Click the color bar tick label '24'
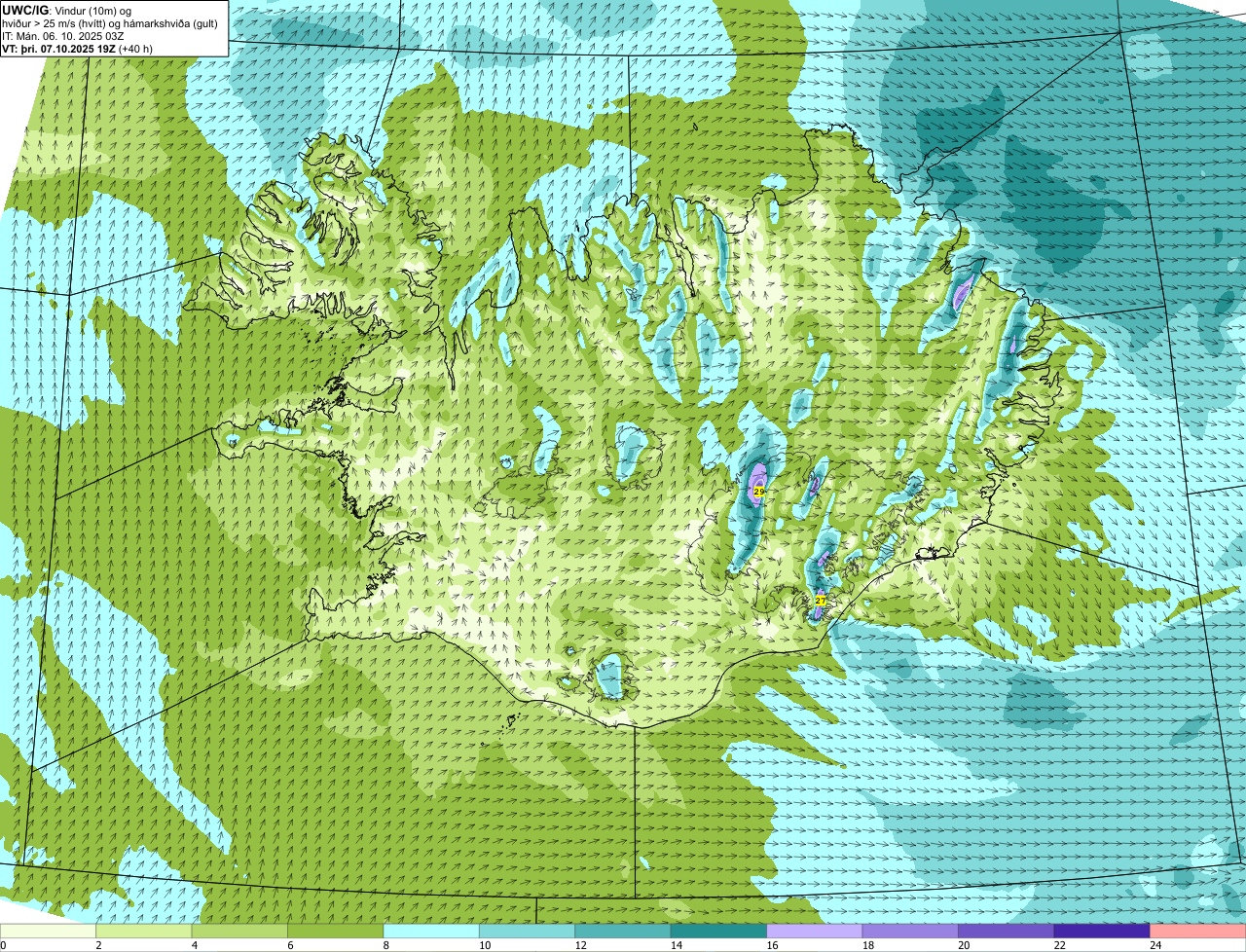 coord(1154,945)
